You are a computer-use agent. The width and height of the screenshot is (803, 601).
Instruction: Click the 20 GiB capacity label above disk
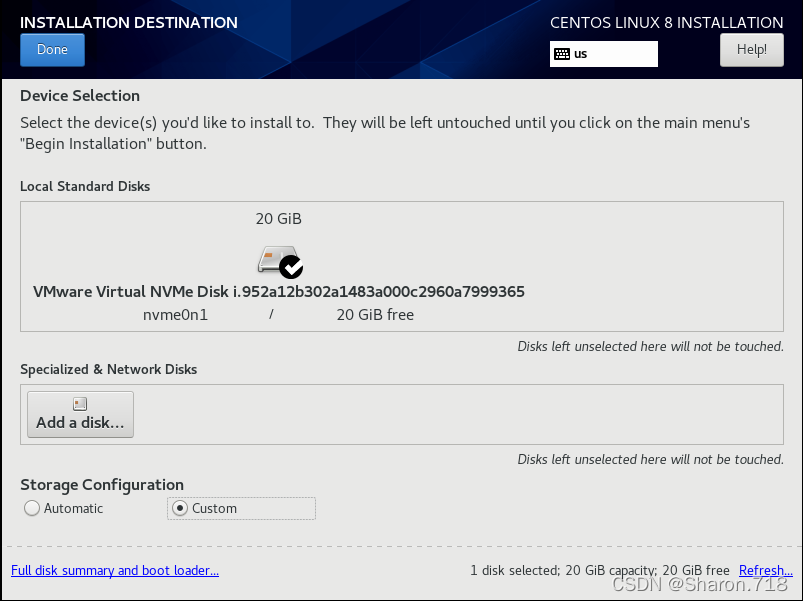point(279,219)
